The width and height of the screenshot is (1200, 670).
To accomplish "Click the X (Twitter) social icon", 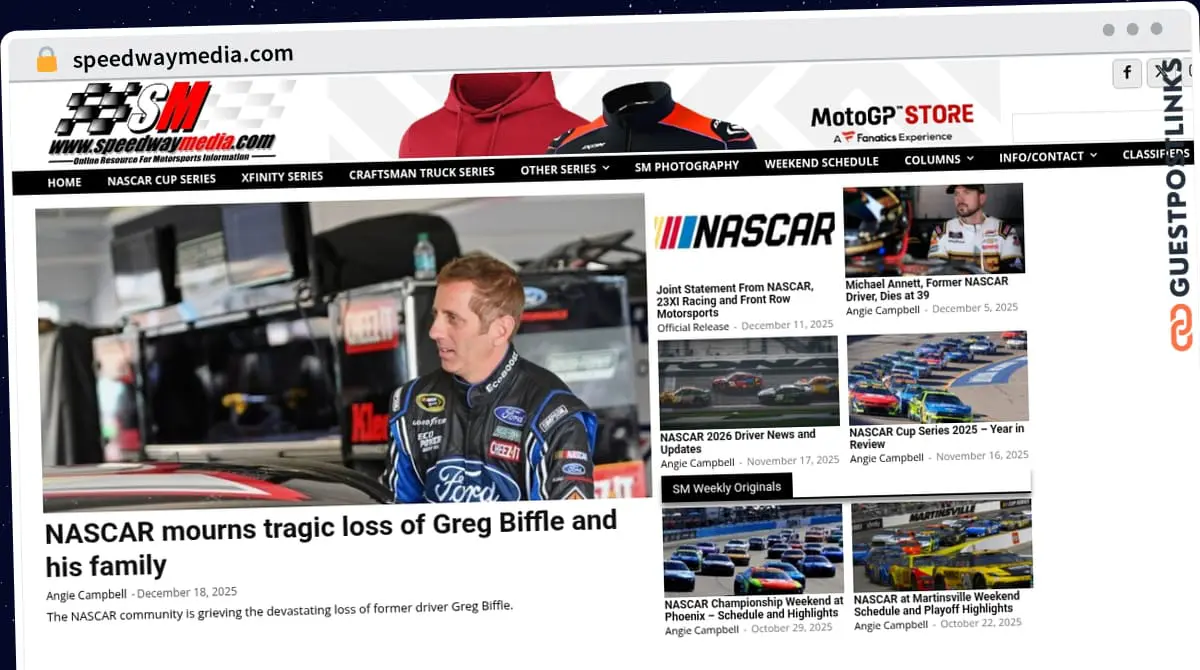I will pos(1161,72).
